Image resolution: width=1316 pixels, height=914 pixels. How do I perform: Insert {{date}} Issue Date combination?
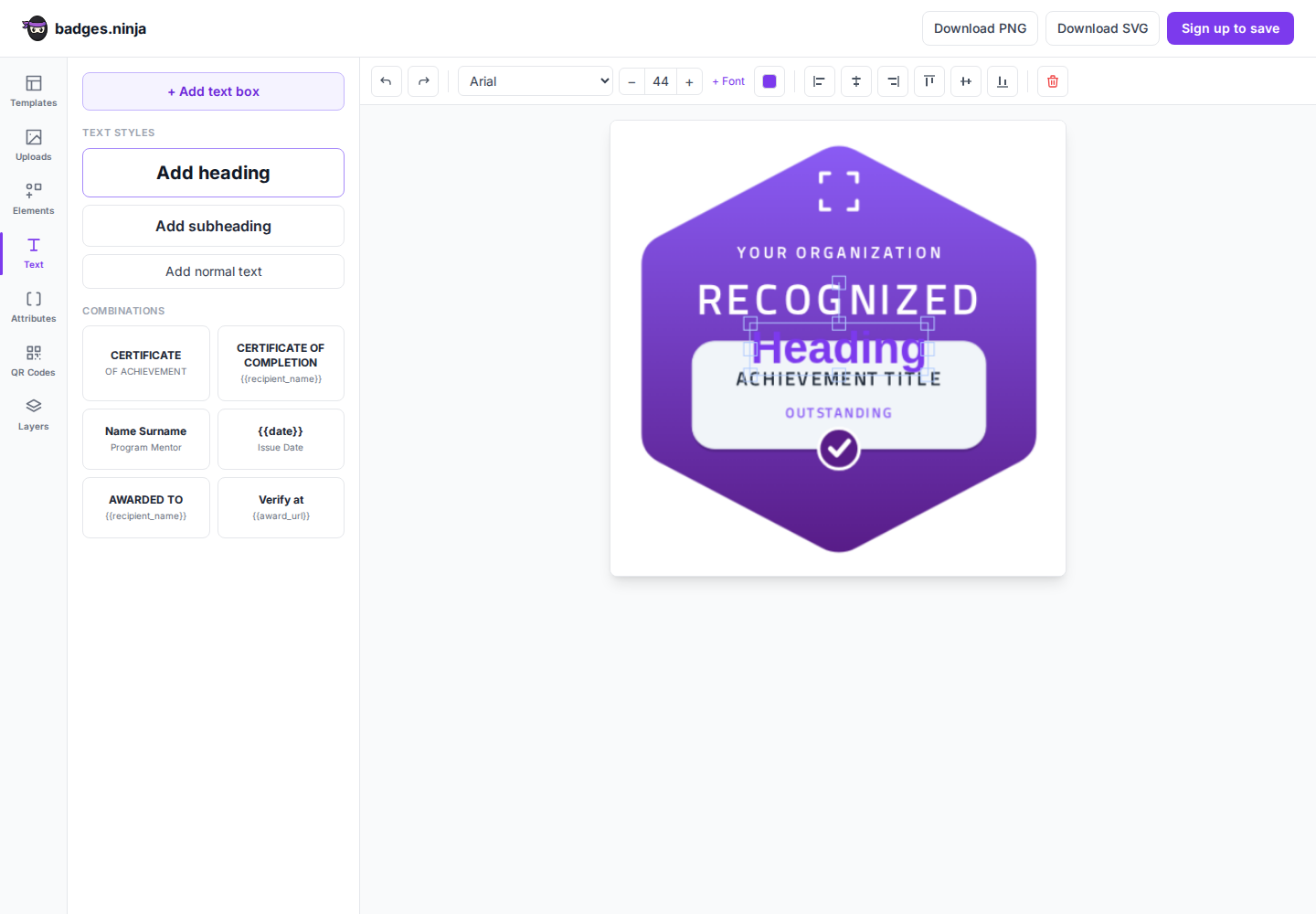tap(281, 439)
